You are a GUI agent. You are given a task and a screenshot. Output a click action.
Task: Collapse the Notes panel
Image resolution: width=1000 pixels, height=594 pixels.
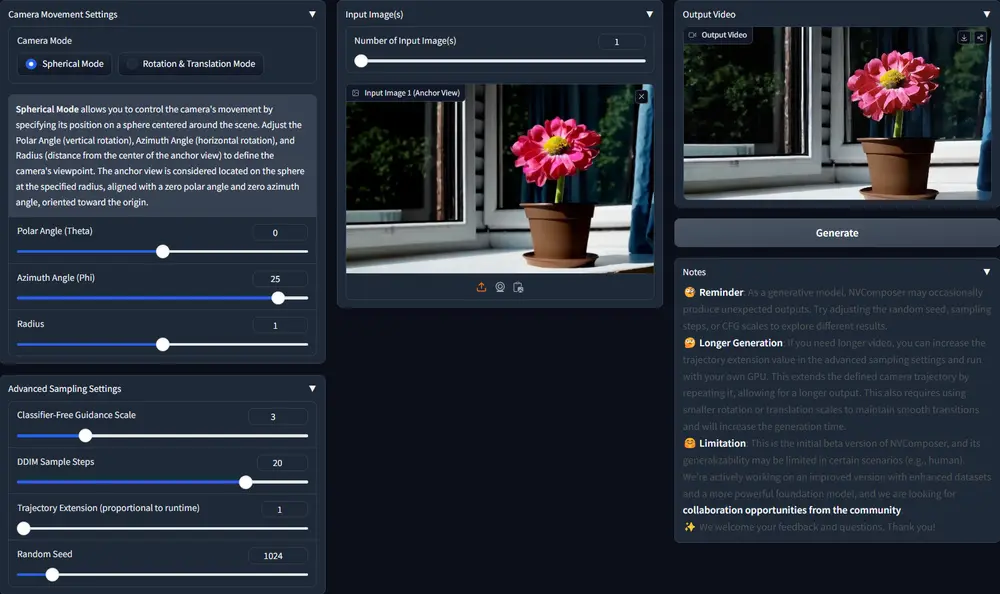pos(987,272)
